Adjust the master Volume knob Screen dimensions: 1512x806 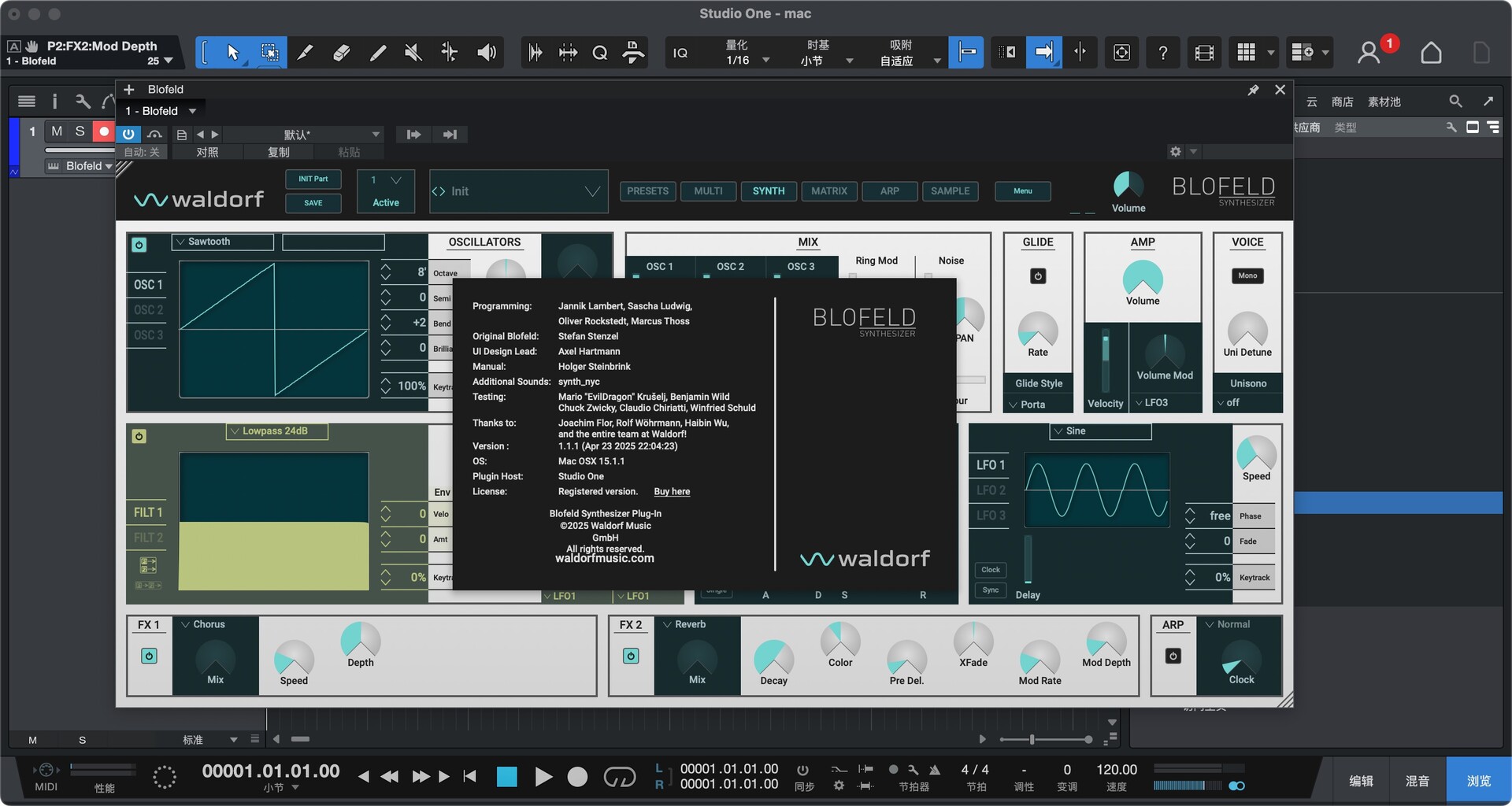pos(1128,187)
